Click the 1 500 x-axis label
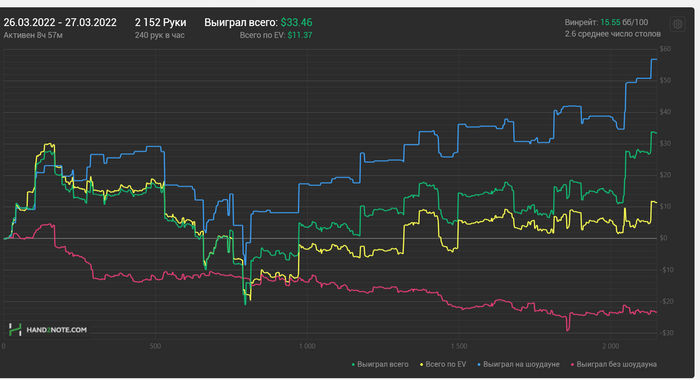700x380 pixels. pyautogui.click(x=458, y=347)
